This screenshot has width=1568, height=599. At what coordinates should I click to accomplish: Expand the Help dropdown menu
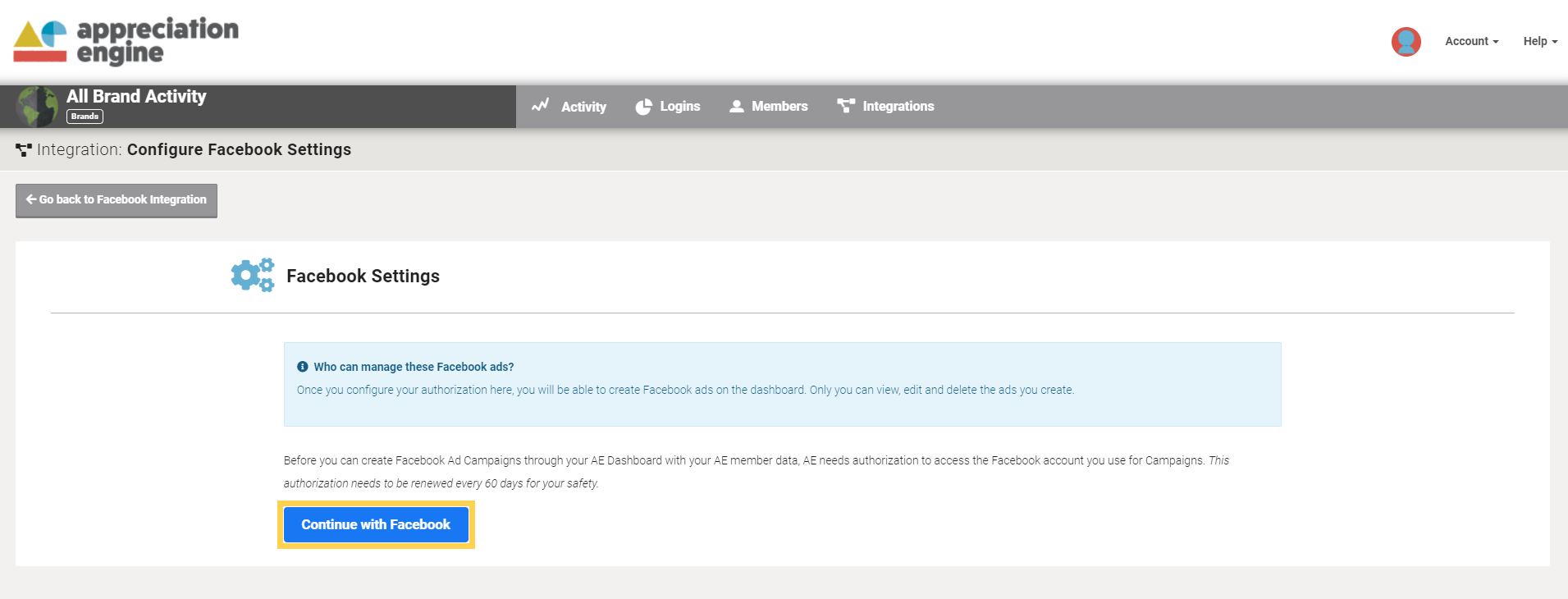(x=1540, y=41)
